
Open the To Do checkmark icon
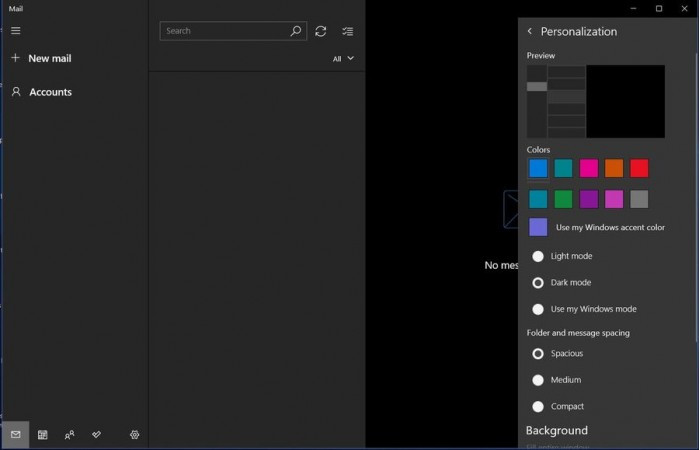coord(96,434)
